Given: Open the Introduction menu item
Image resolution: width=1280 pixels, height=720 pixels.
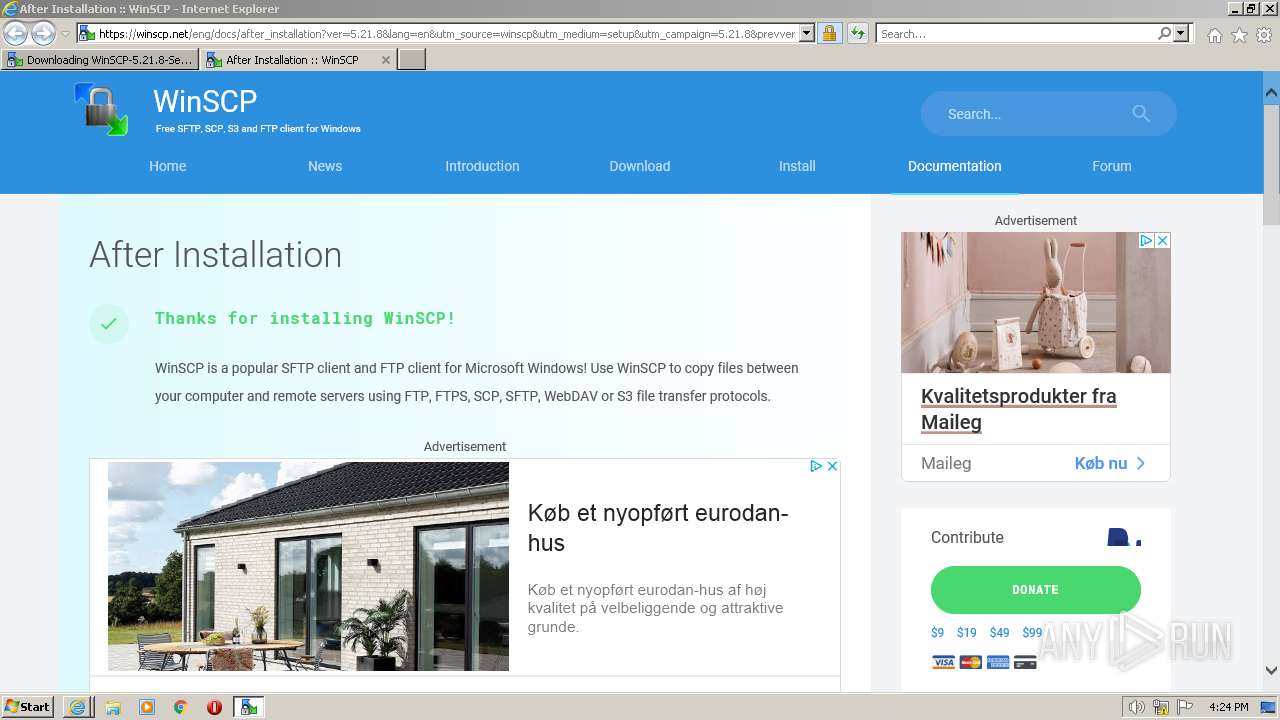Looking at the screenshot, I should [x=482, y=166].
